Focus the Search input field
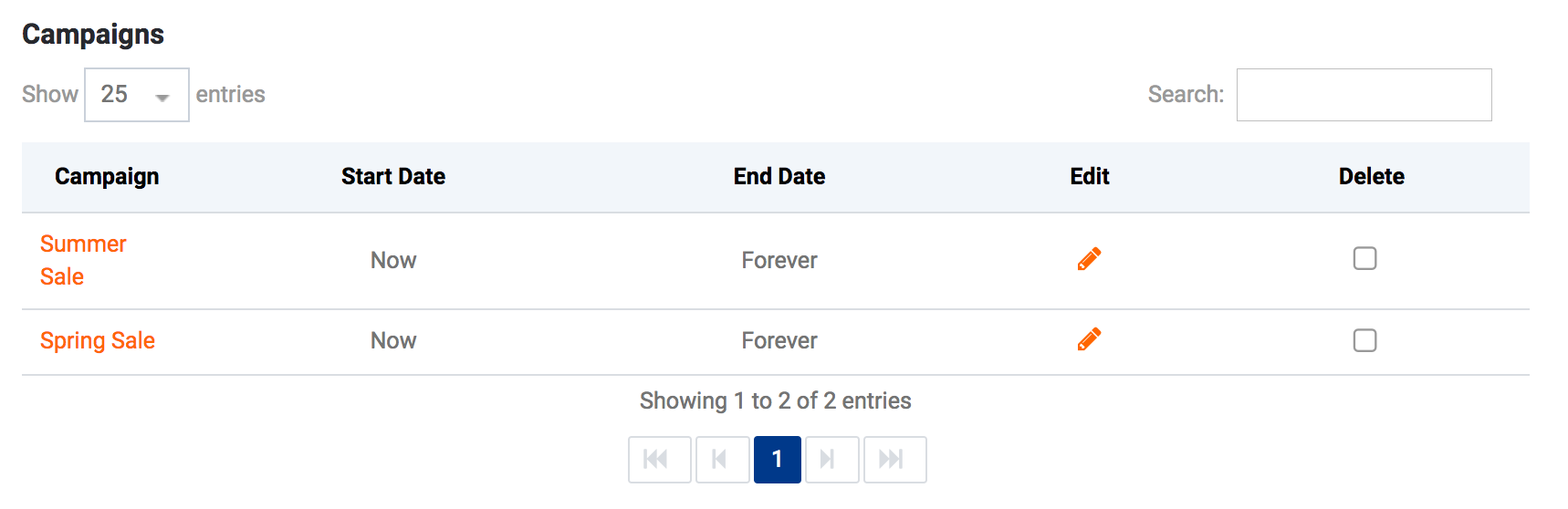The width and height of the screenshot is (1568, 509). [x=1364, y=95]
